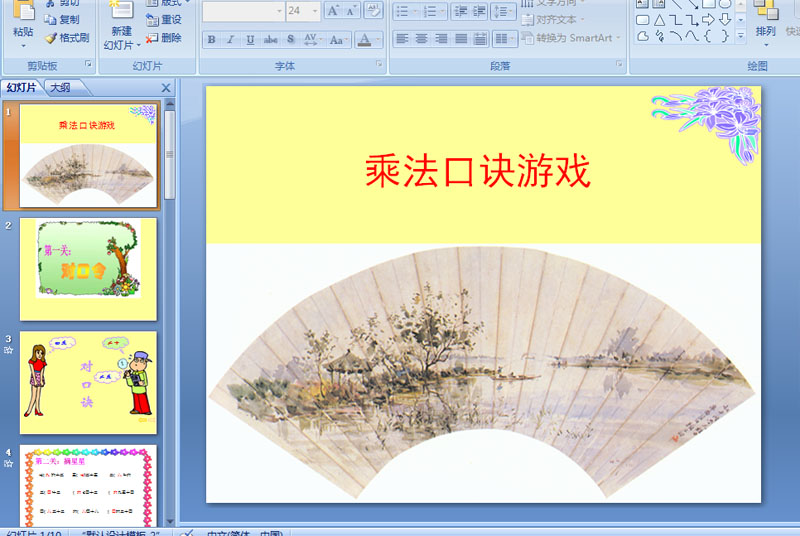The image size is (800, 536).
Task: Select the down arrow shape
Action: click(x=724, y=20)
